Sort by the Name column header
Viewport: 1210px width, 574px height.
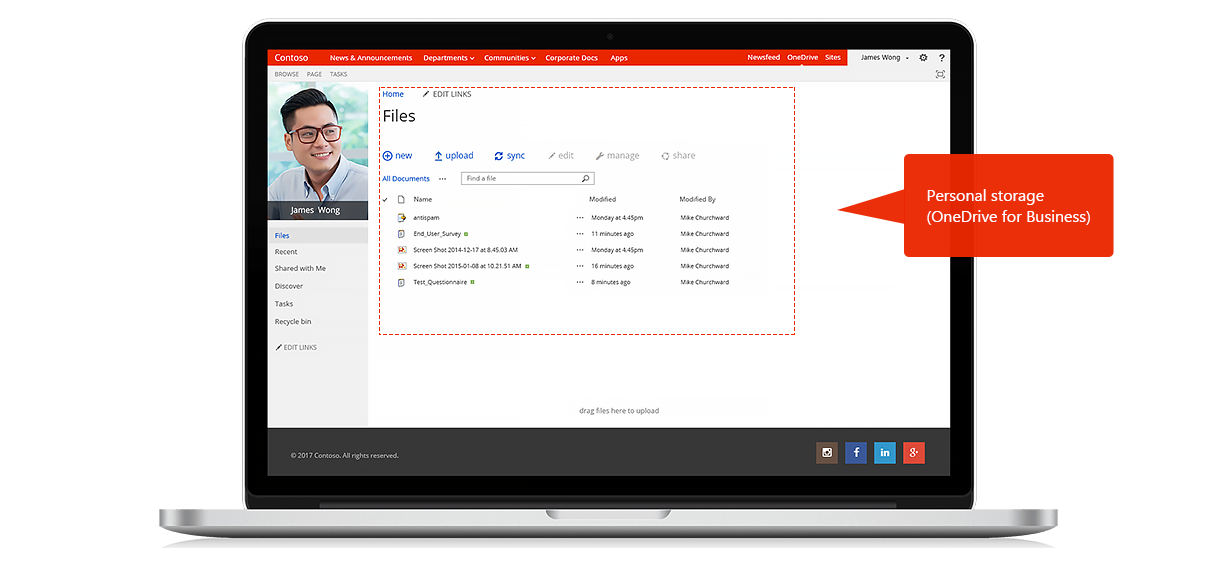click(x=423, y=199)
